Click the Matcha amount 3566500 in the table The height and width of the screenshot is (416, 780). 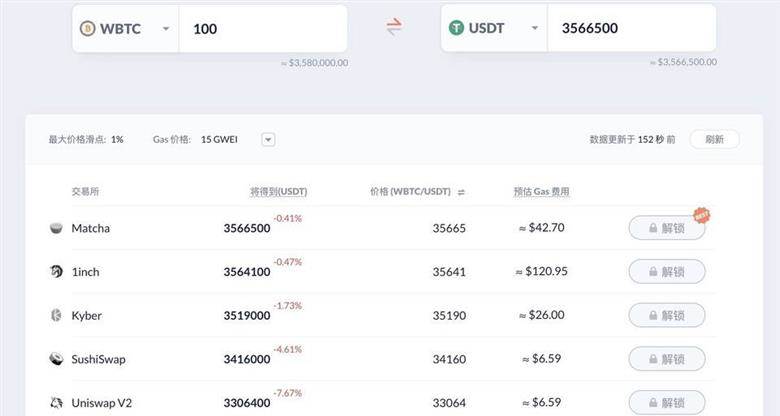247,228
